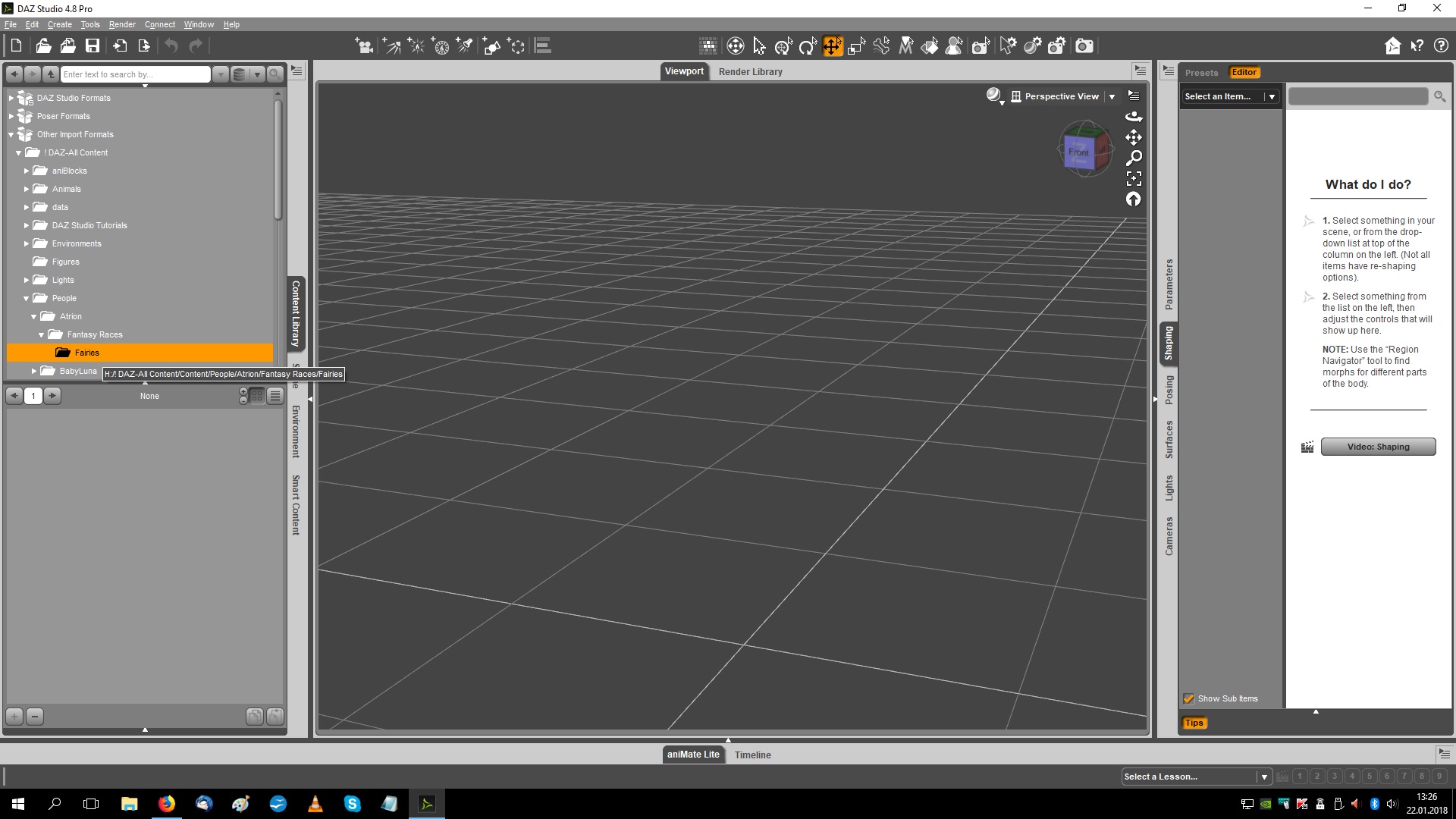This screenshot has height=819, width=1456.
Task: Click the Create New Spotlight icon
Action: point(465,46)
